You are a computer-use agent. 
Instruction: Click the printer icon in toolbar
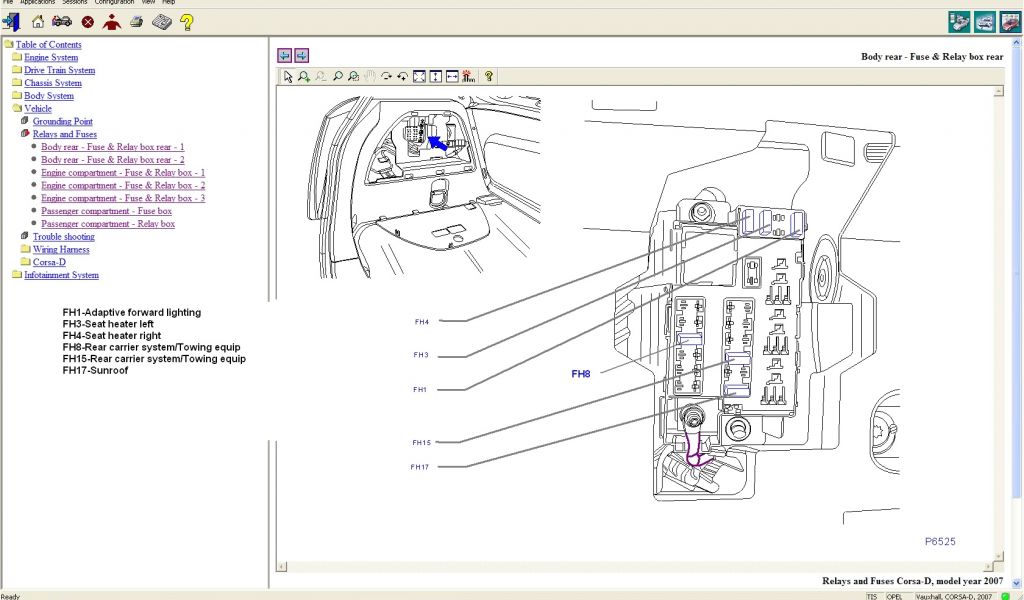click(136, 22)
